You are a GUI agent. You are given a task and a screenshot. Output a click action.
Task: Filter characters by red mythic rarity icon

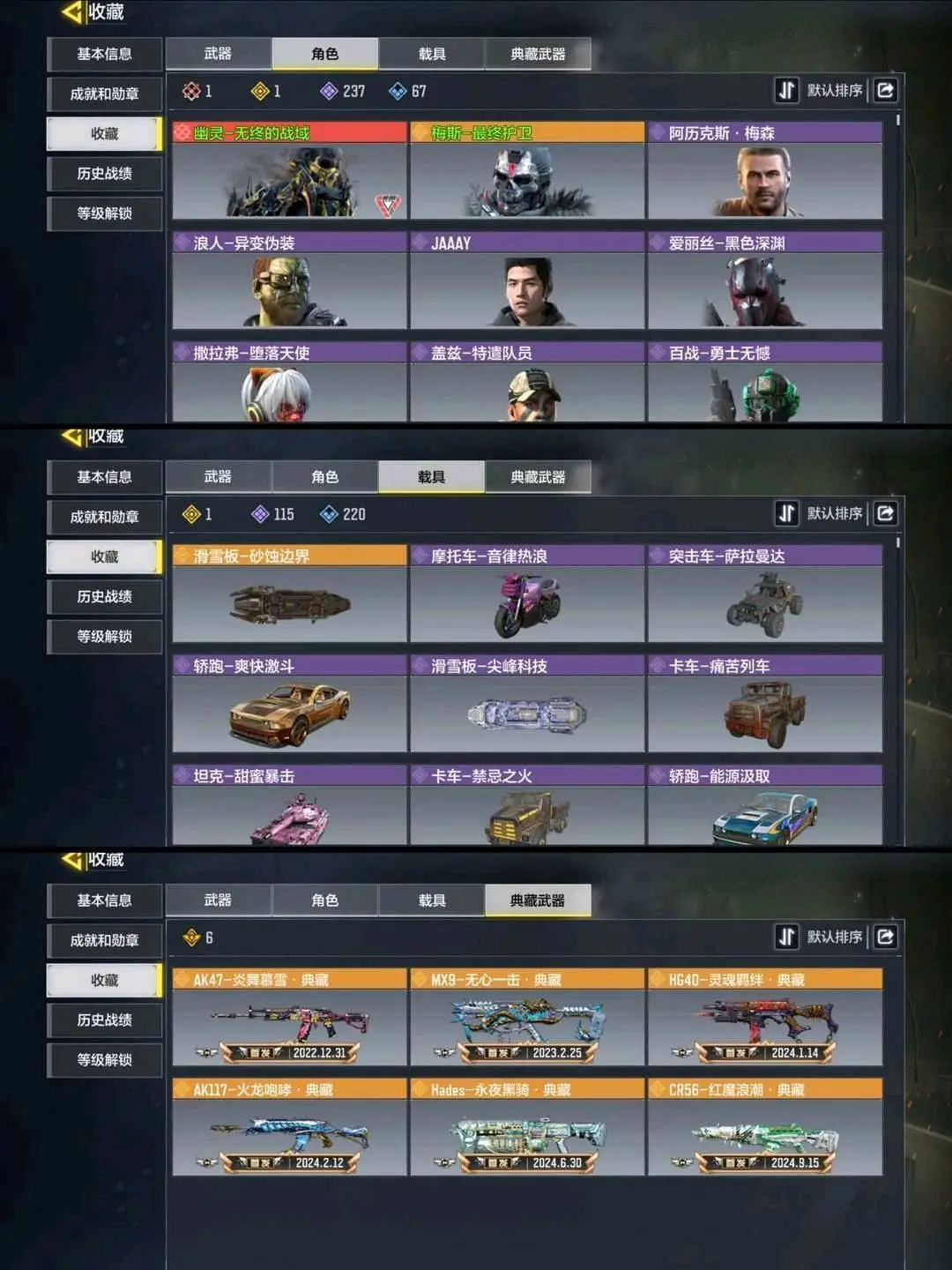(x=191, y=91)
